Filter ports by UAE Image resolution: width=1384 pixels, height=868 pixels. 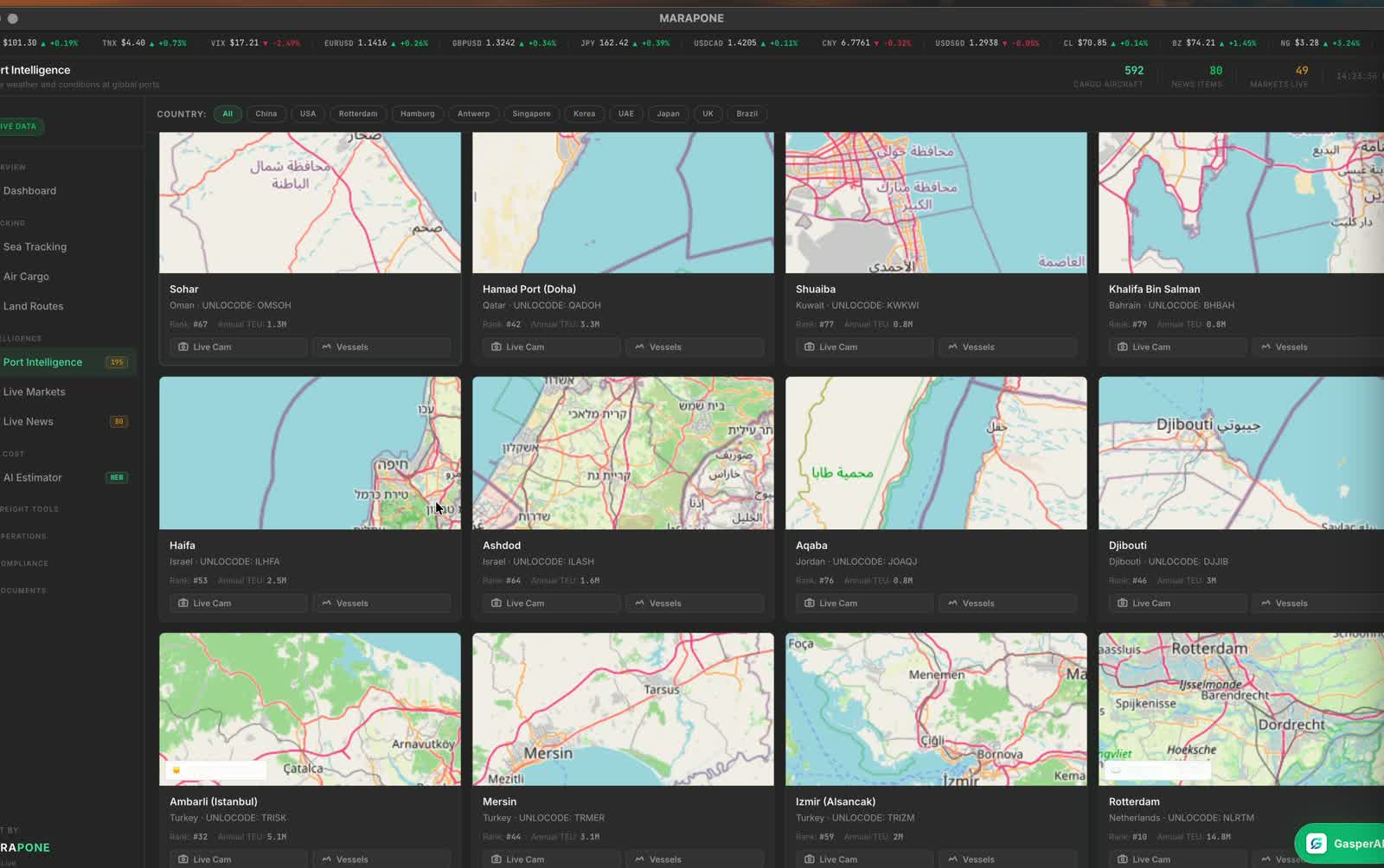(626, 113)
